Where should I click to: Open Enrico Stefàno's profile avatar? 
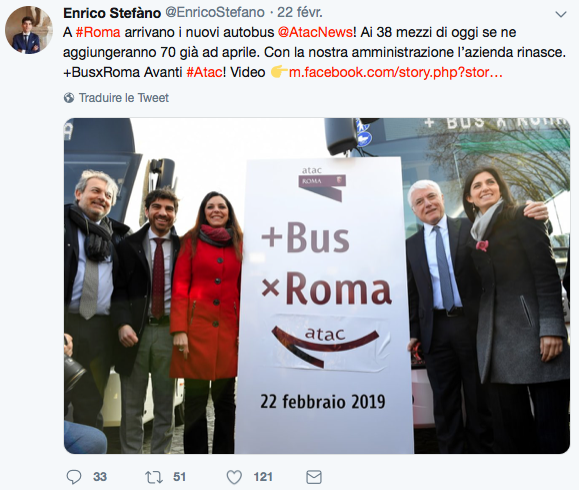[x=28, y=30]
